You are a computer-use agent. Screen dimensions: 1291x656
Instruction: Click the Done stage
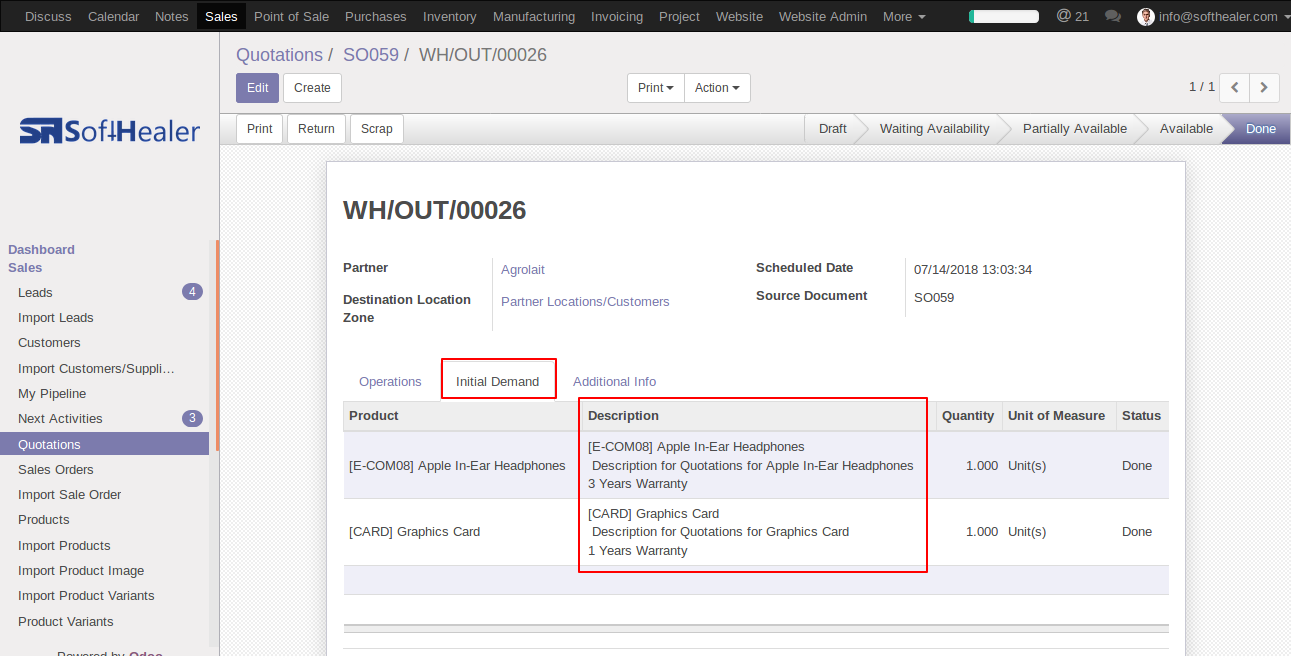(1260, 129)
